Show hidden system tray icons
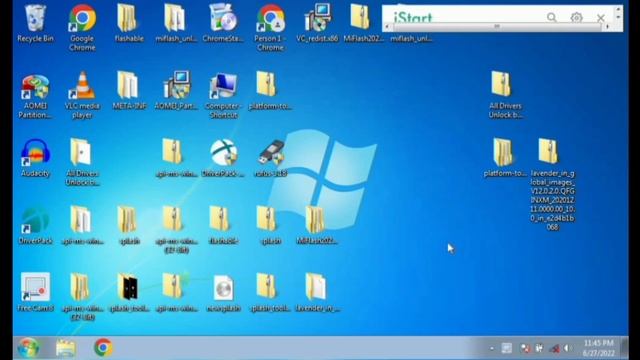 (x=492, y=348)
